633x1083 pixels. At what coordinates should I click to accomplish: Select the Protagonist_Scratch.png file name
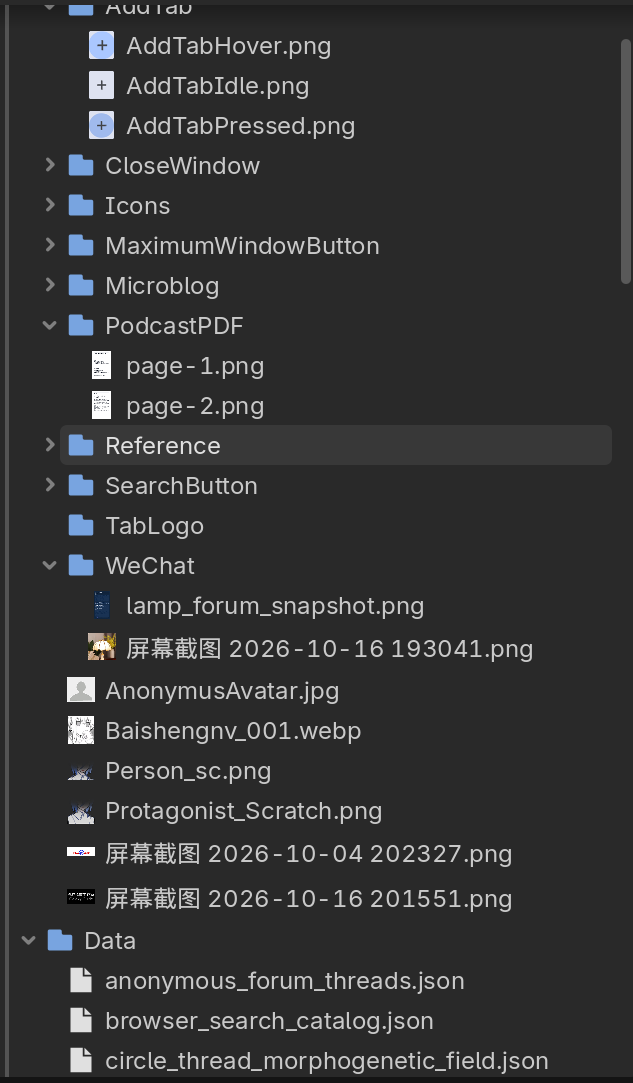tap(244, 811)
